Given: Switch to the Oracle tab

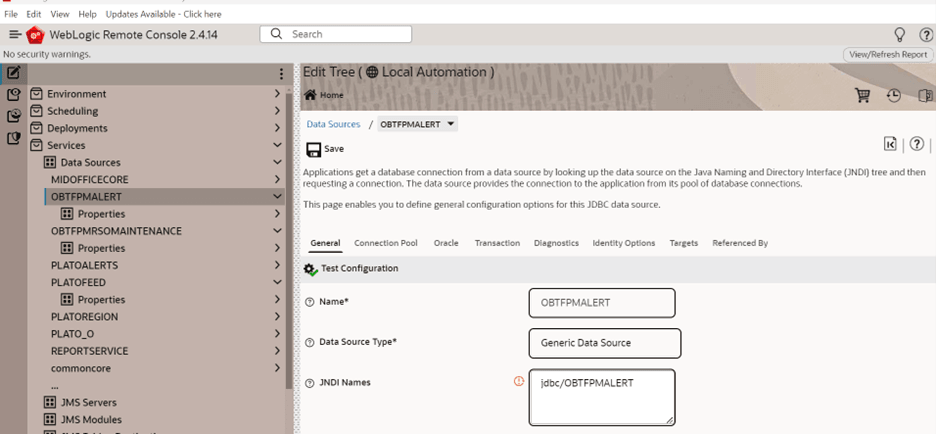Looking at the screenshot, I should (x=446, y=243).
